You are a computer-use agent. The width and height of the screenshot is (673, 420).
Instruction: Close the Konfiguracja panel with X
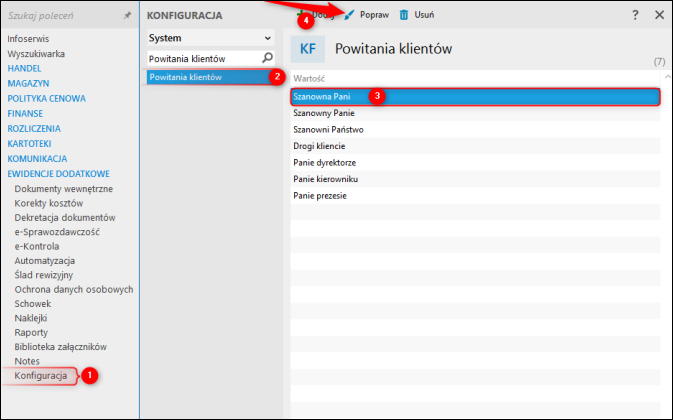pyautogui.click(x=660, y=15)
